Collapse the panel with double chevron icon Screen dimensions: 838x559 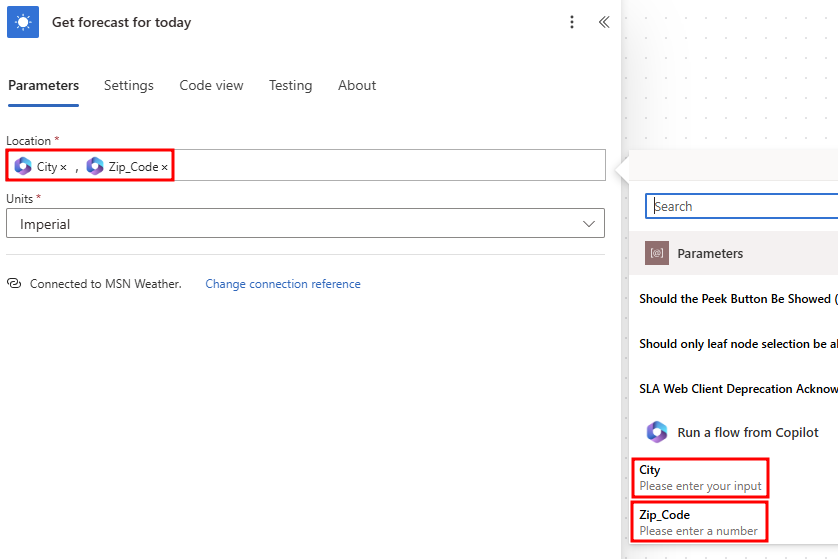click(604, 22)
